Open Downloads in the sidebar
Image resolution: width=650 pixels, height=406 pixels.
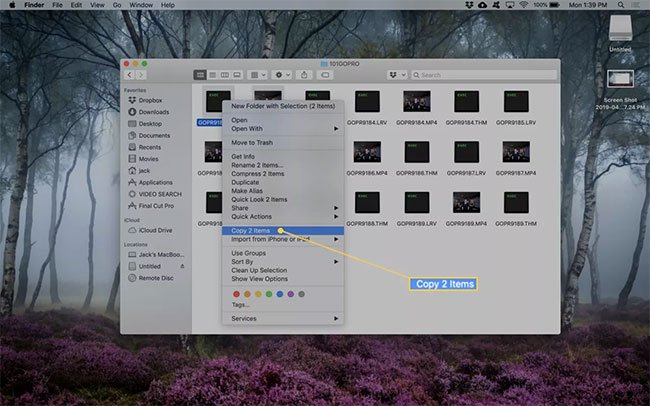tap(153, 112)
